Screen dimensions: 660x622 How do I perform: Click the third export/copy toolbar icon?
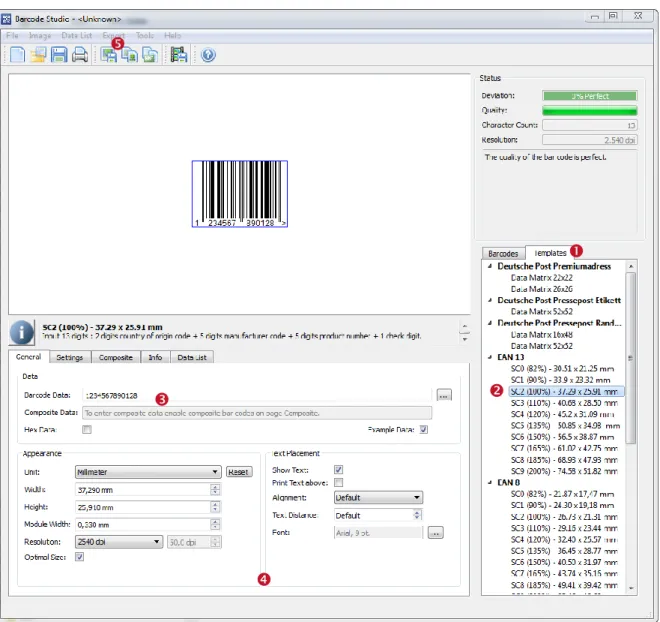150,55
